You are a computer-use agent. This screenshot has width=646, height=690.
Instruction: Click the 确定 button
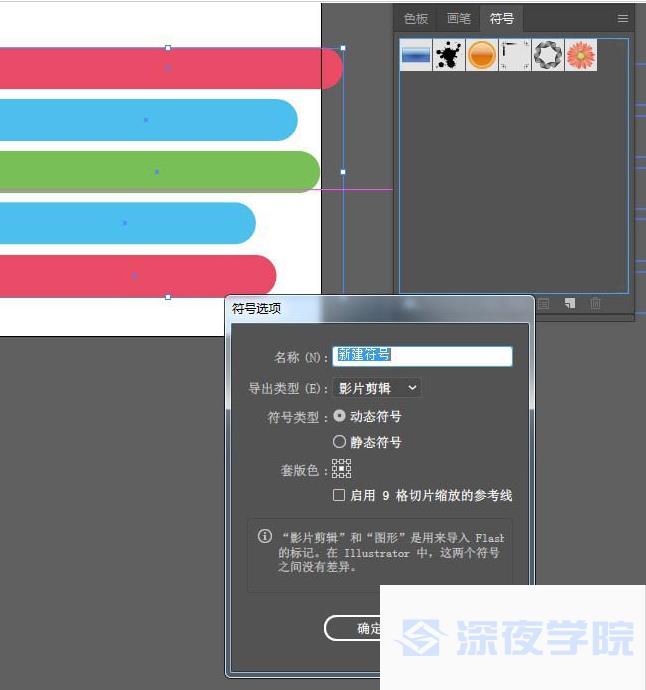353,628
